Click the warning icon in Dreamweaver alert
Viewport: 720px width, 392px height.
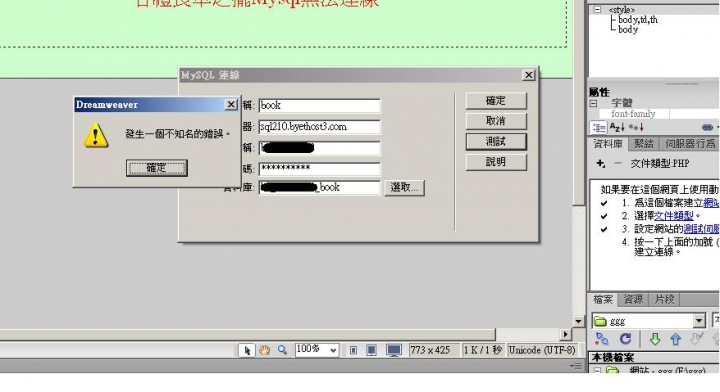(96, 135)
